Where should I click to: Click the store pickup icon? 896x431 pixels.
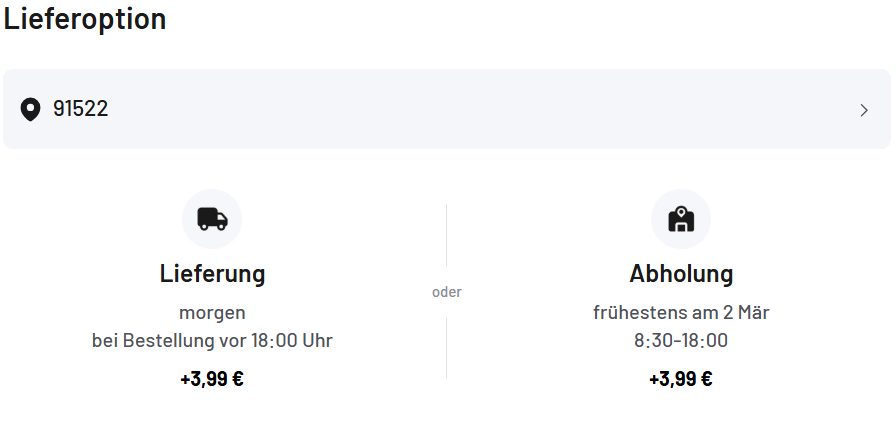tap(681, 219)
